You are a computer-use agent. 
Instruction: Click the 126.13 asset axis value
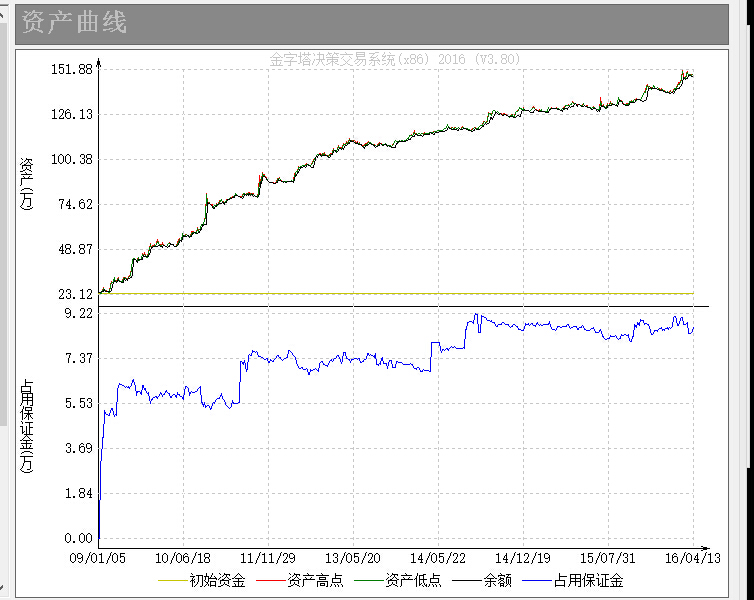[72, 114]
